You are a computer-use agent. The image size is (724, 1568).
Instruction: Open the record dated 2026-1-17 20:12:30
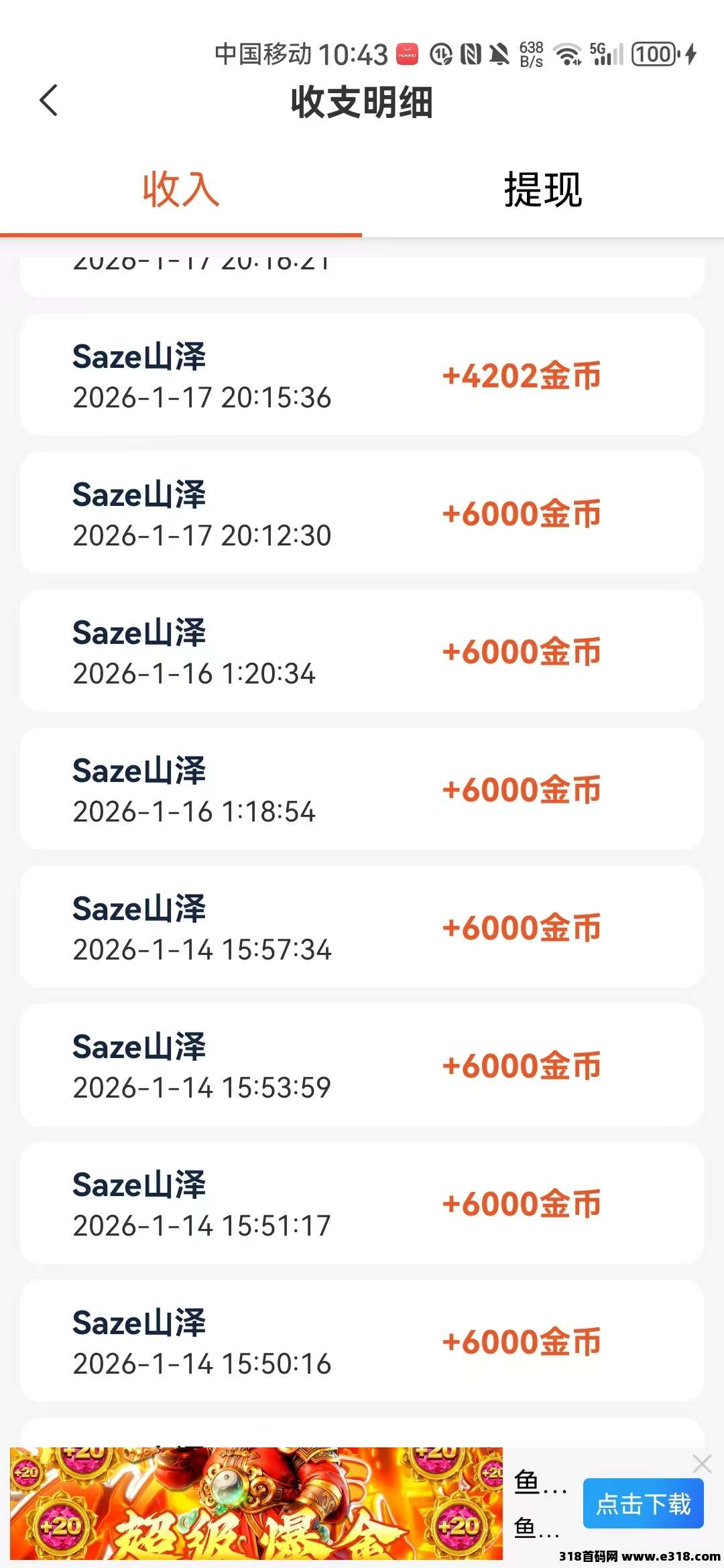click(x=362, y=513)
